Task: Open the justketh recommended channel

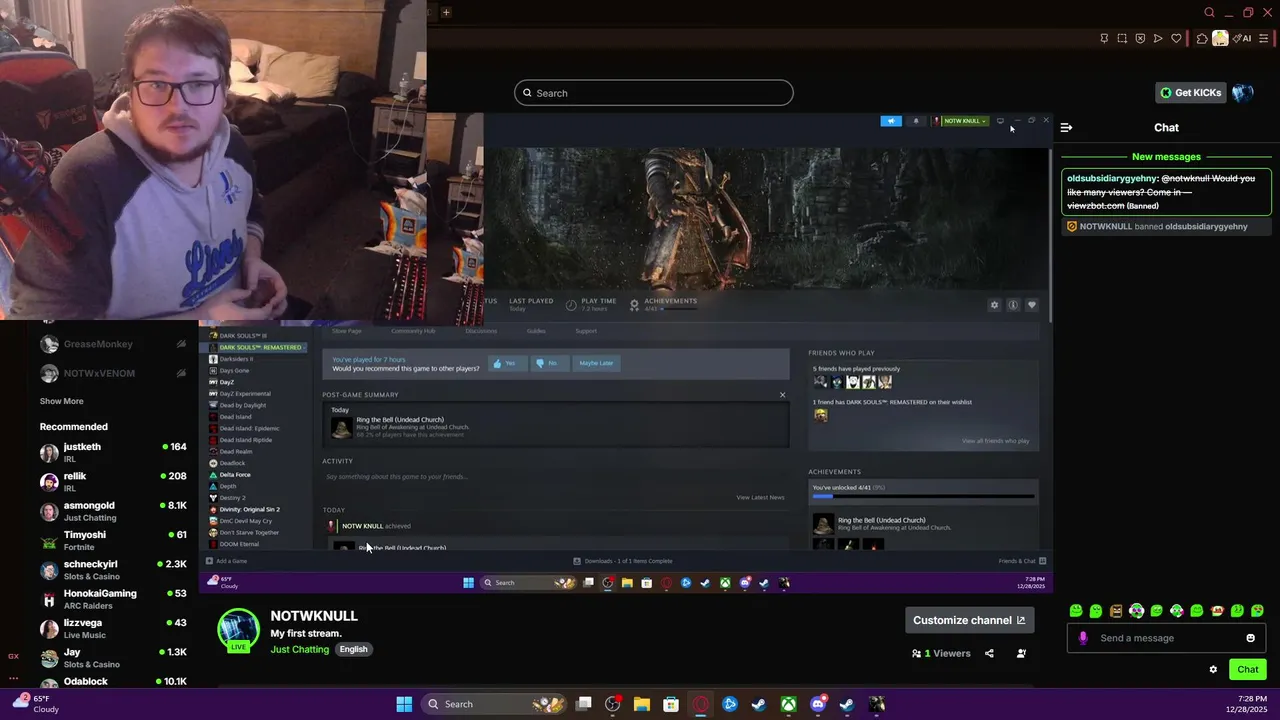Action: 113,452
